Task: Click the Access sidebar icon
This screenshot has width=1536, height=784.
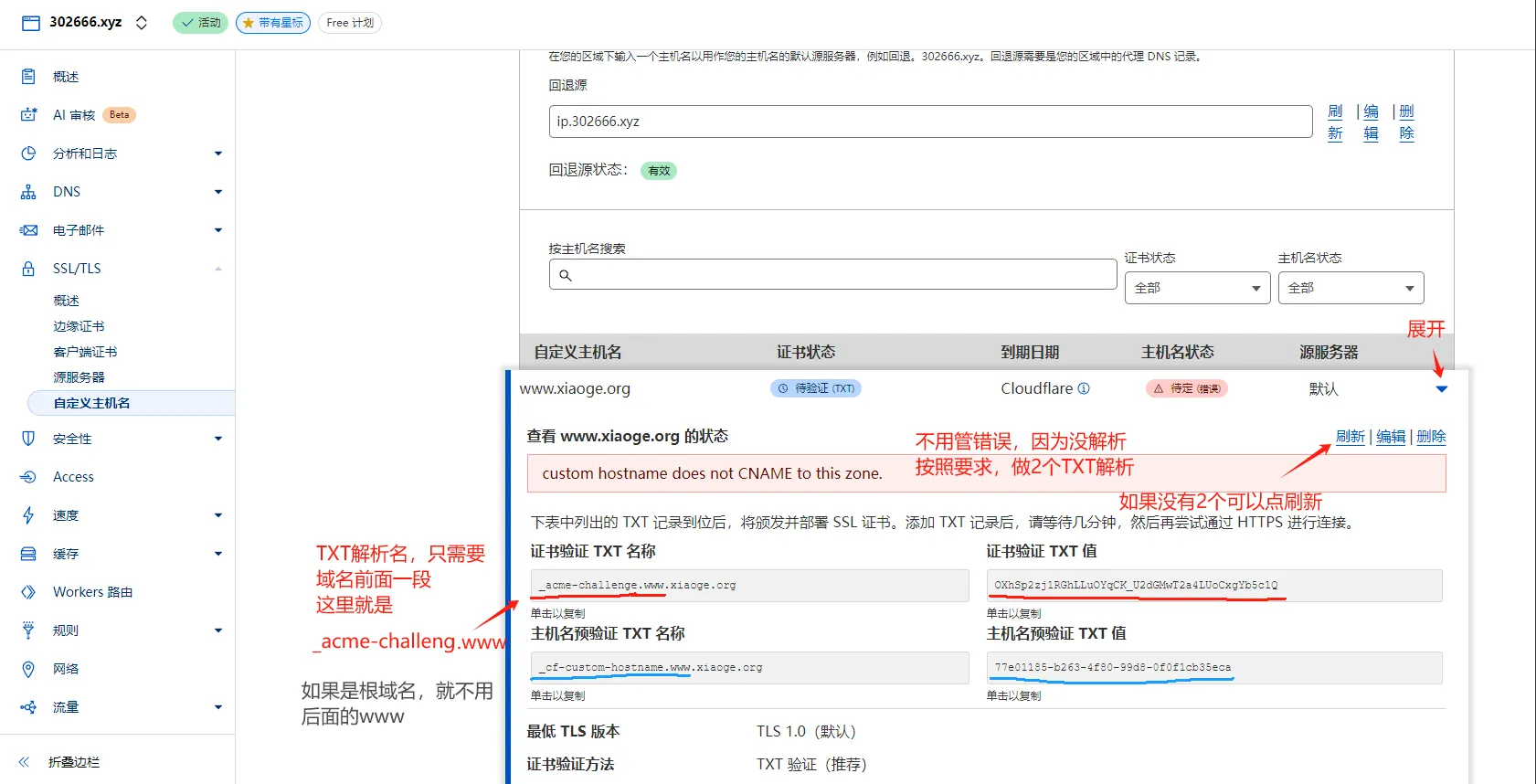Action: pyautogui.click(x=28, y=477)
